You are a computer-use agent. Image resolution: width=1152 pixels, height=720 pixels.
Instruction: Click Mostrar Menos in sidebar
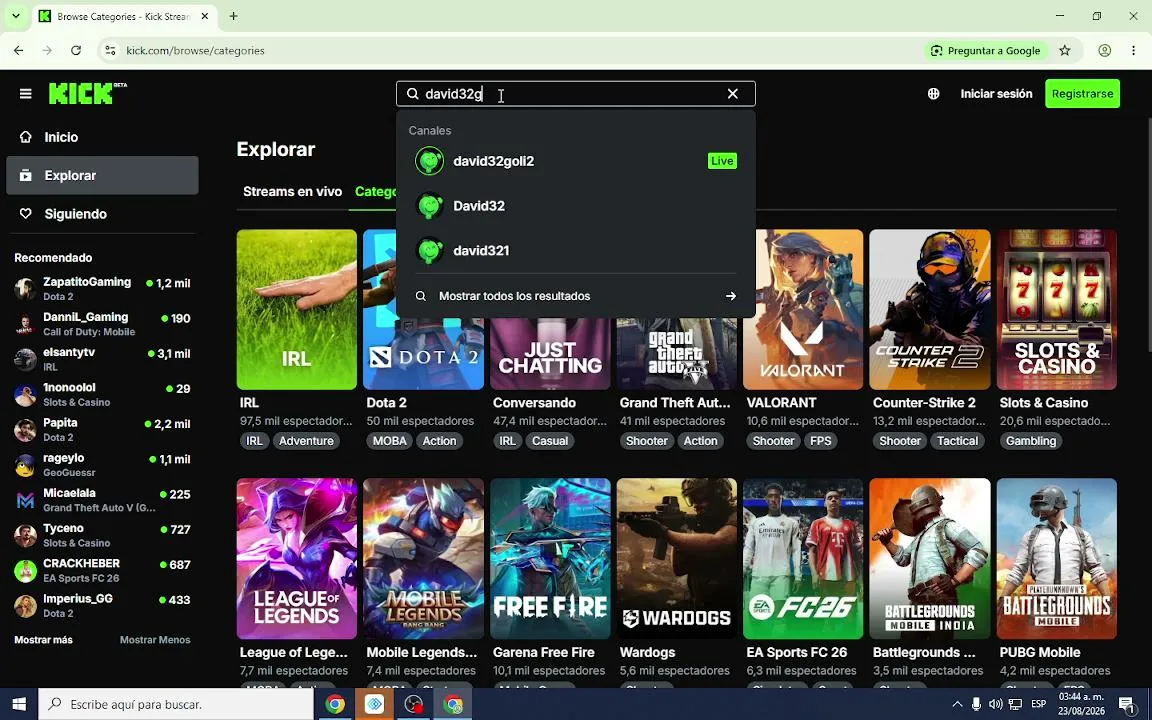pos(155,640)
